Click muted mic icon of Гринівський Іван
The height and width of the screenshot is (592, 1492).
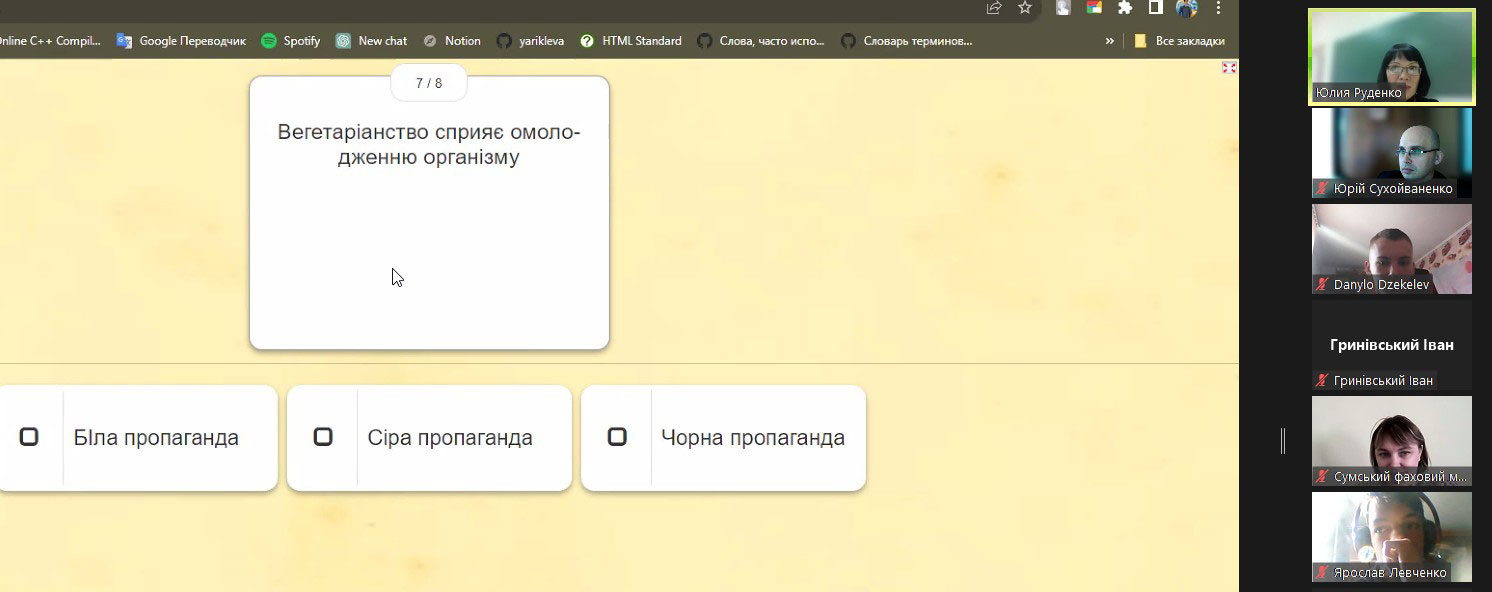[1322, 380]
